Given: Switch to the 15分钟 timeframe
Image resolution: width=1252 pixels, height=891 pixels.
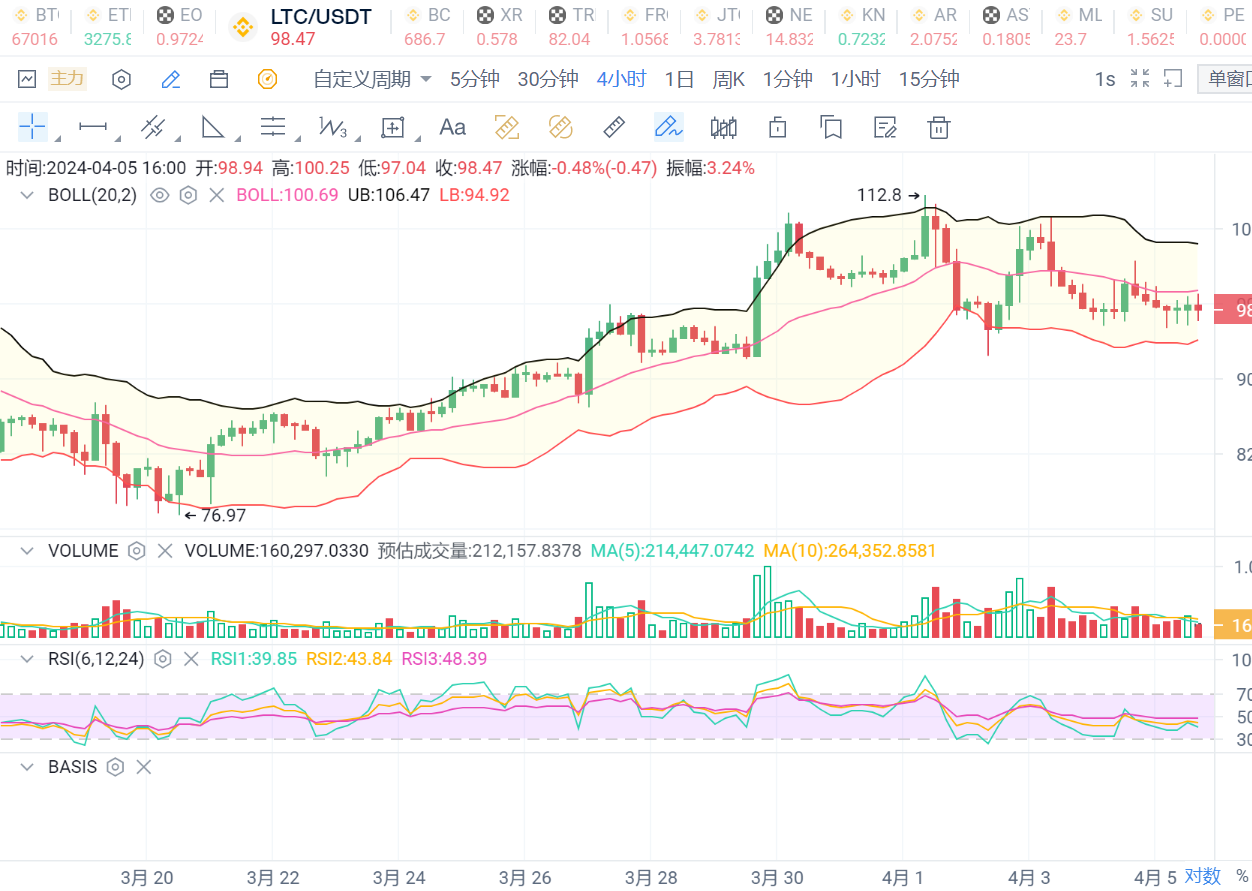Looking at the screenshot, I should point(928,79).
